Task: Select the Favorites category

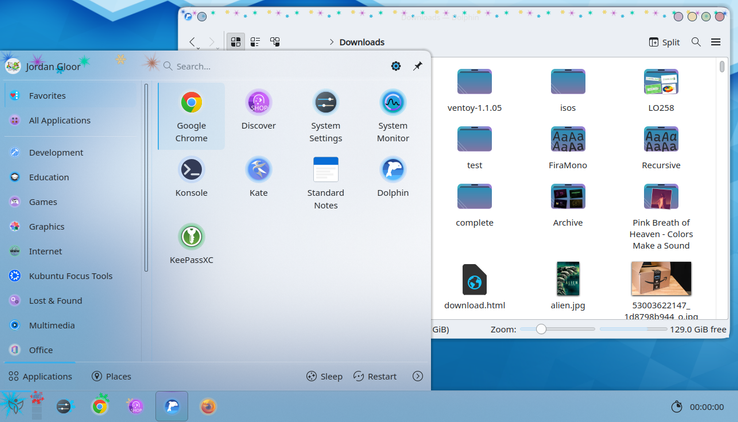Action: (x=71, y=96)
